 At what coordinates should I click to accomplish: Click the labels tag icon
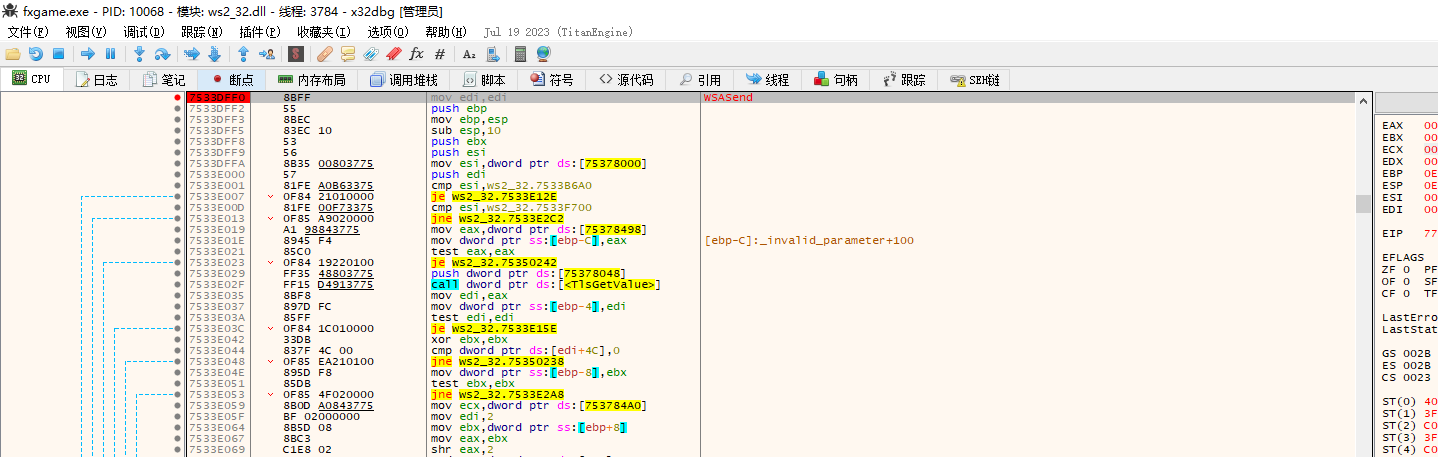(x=370, y=54)
